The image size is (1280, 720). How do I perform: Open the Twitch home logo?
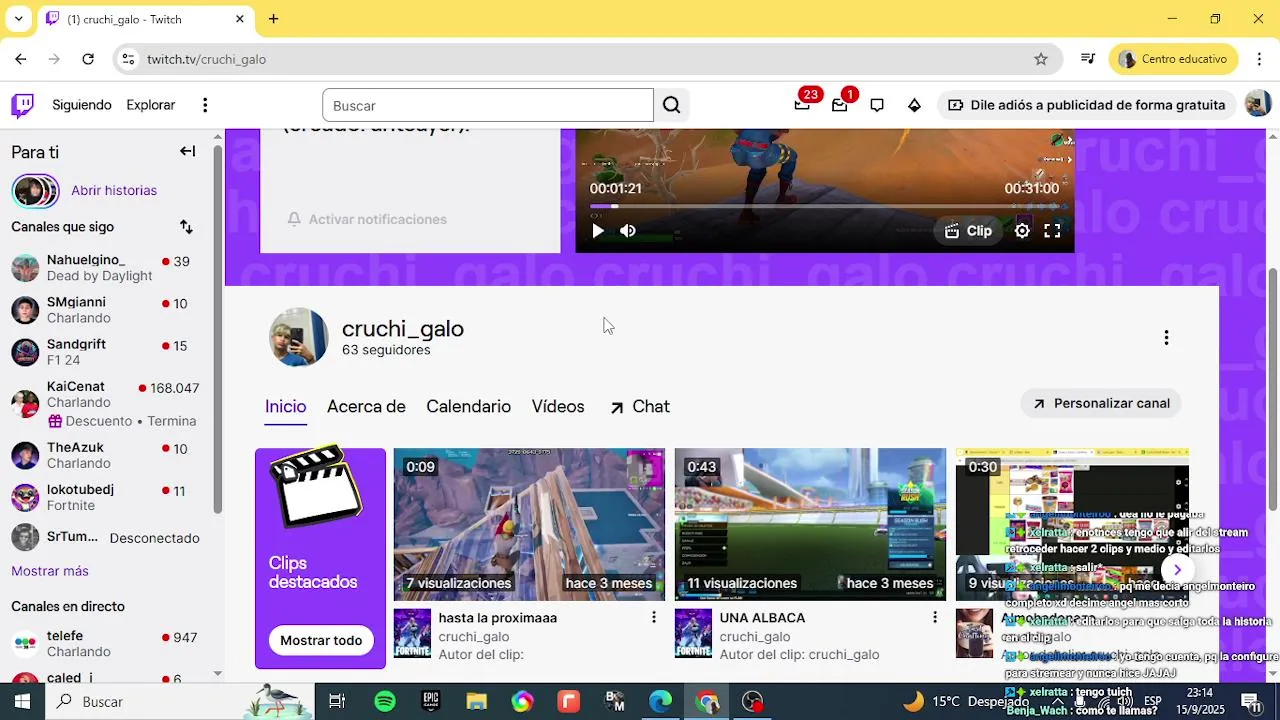click(22, 105)
